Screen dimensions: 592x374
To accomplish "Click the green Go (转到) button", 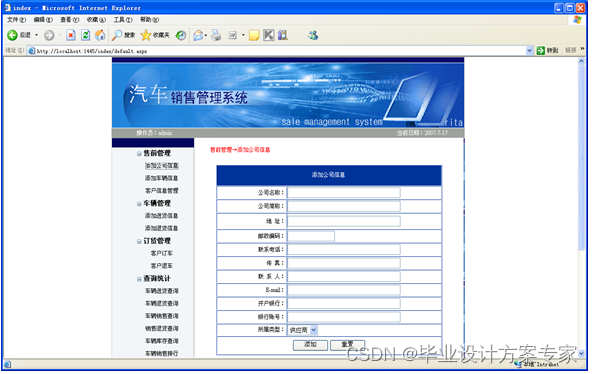I will (x=547, y=51).
